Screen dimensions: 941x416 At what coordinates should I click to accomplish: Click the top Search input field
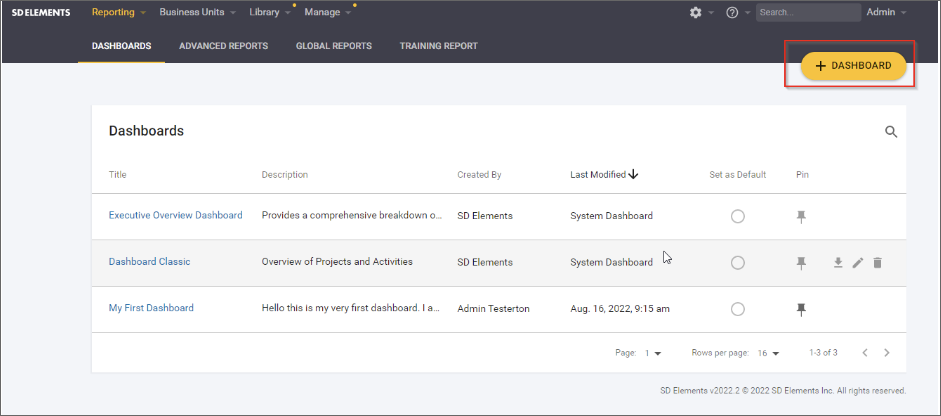[807, 12]
